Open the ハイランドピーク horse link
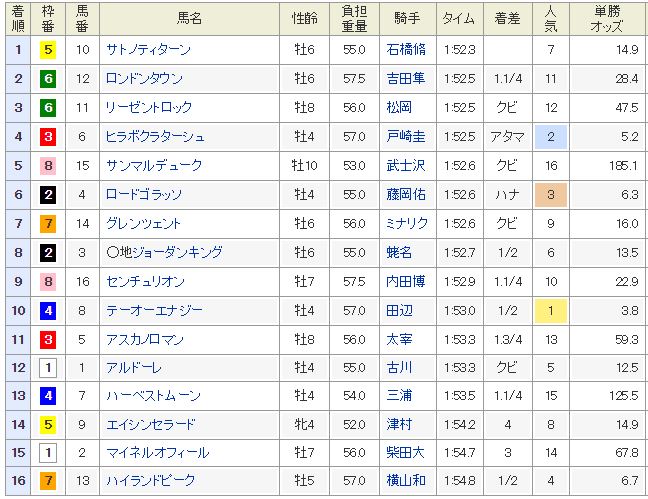The width and height of the screenshot is (648, 499). click(150, 482)
